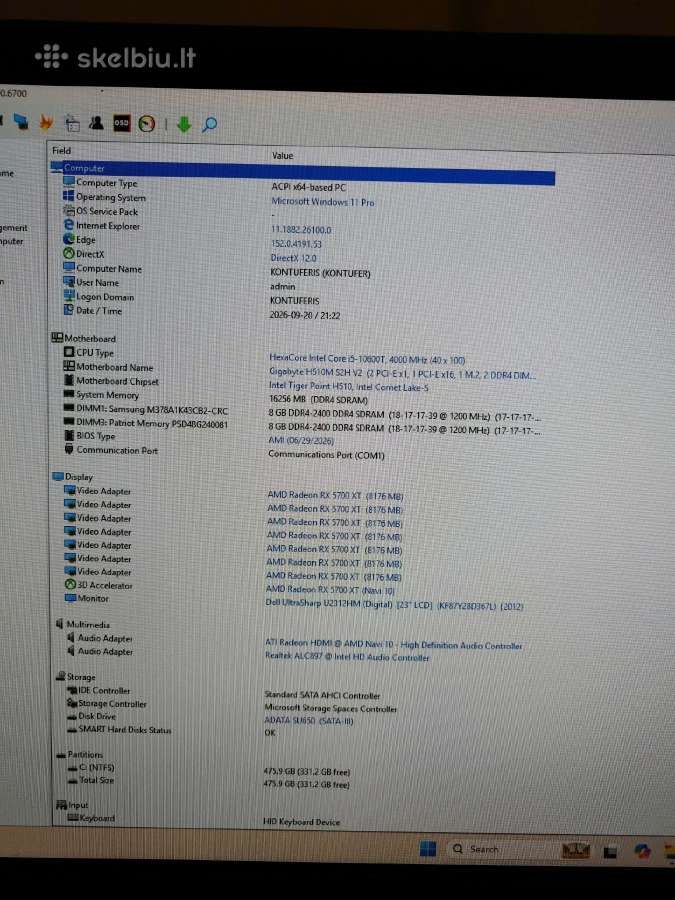Image resolution: width=675 pixels, height=900 pixels.
Task: Select the highlighted Computer group header
Action: [x=302, y=172]
